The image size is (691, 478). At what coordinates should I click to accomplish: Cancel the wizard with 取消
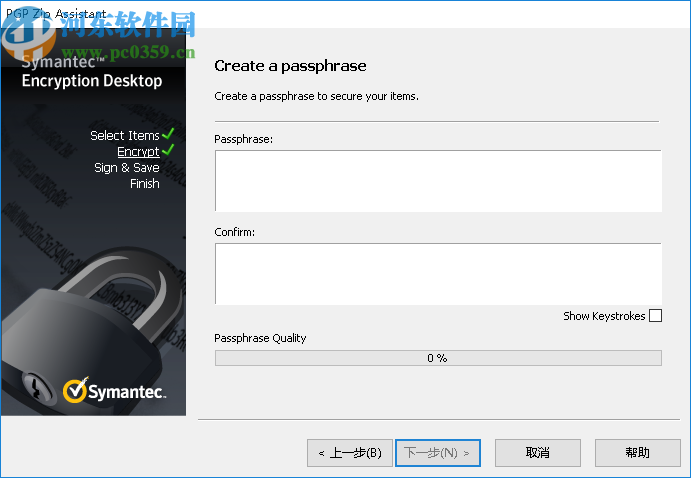(x=538, y=452)
